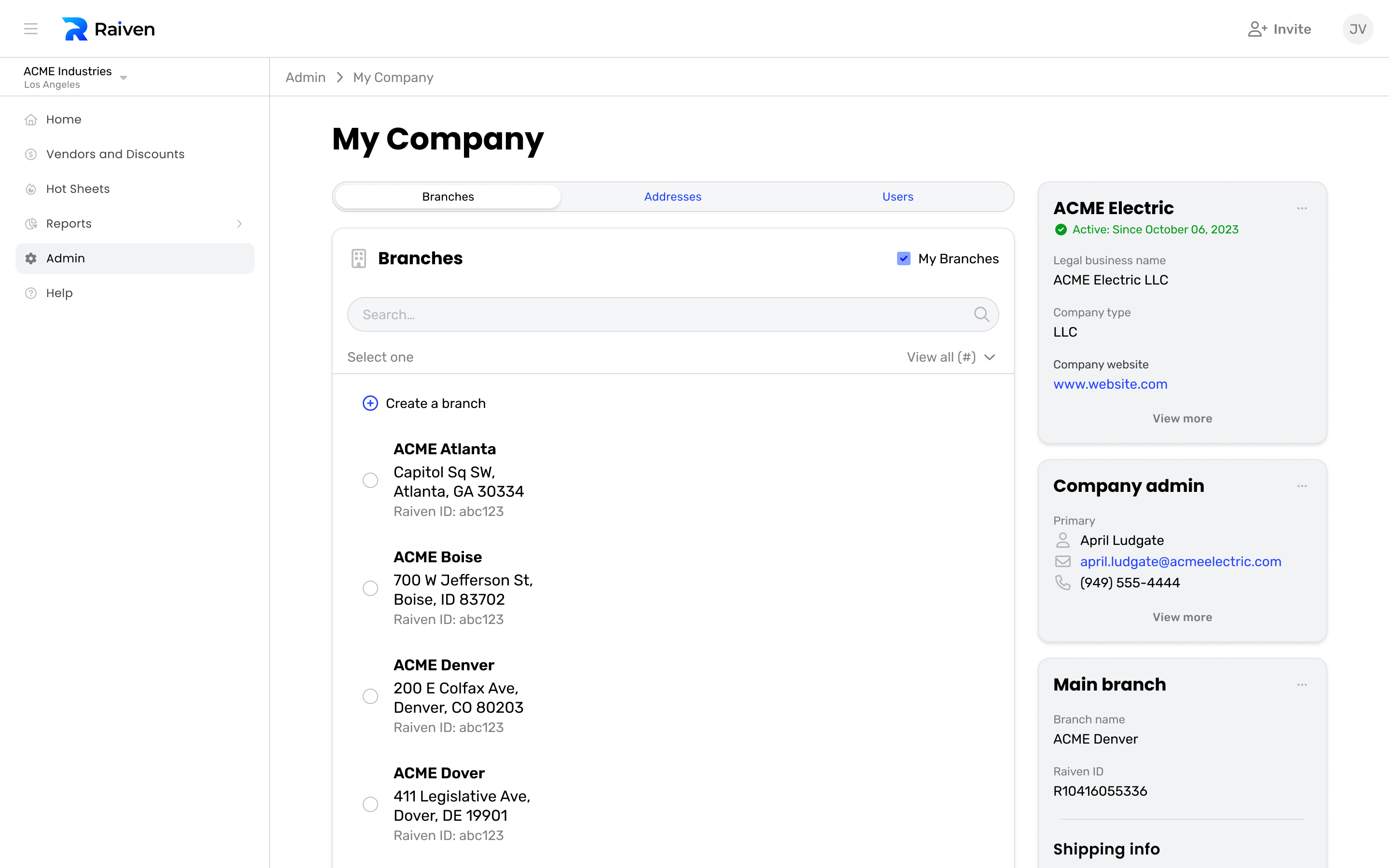This screenshot has height=868, width=1389.
Task: Click the ACME Dover branch name
Action: click(439, 773)
